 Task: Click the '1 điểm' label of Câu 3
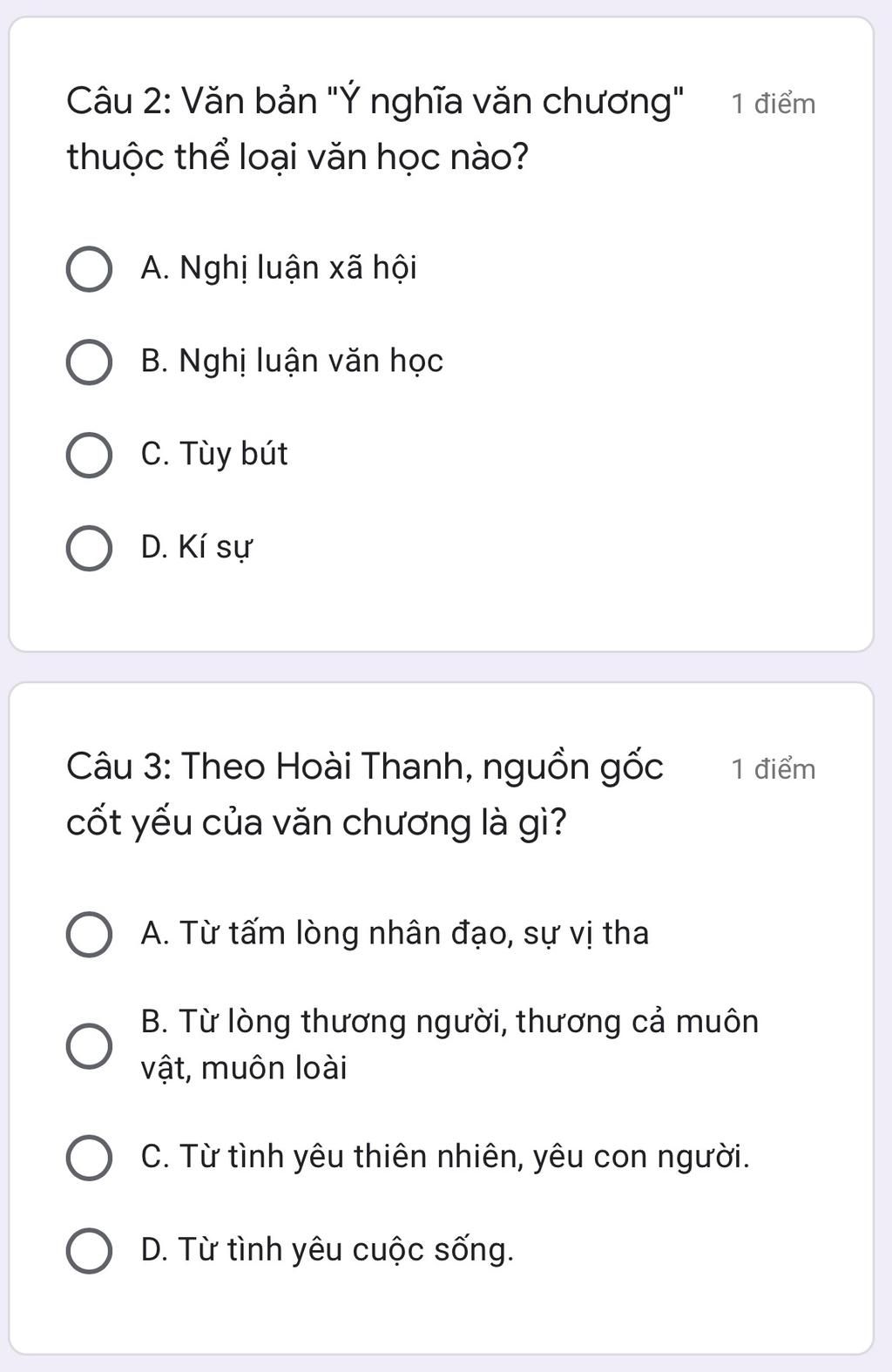click(774, 769)
